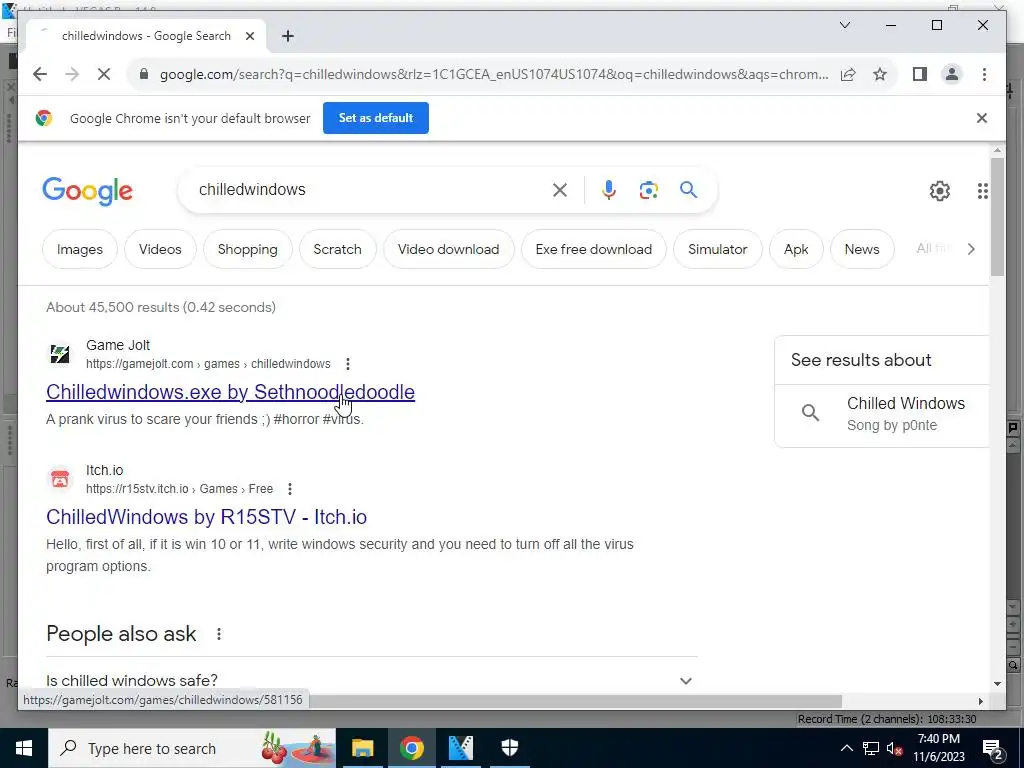Open the muted volume tray icon
1024x768 pixels.
click(895, 748)
